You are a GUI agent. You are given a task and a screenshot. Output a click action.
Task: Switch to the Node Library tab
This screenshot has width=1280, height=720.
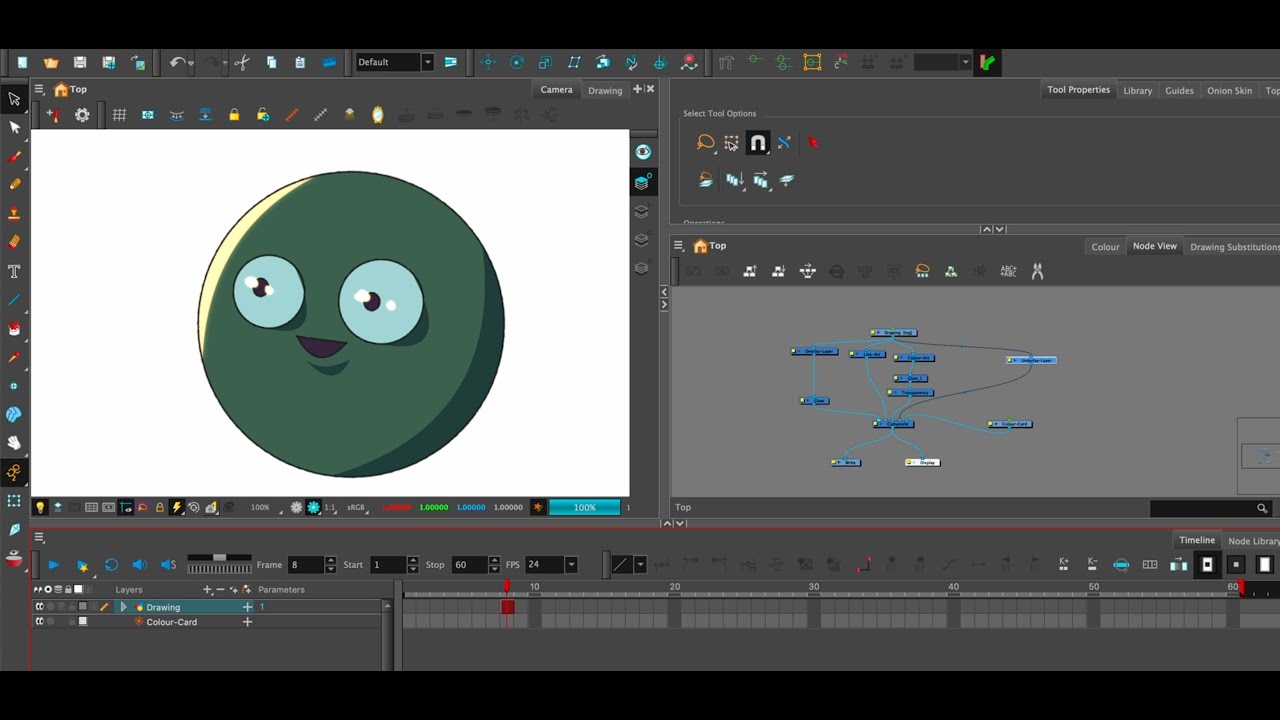[x=1253, y=541]
